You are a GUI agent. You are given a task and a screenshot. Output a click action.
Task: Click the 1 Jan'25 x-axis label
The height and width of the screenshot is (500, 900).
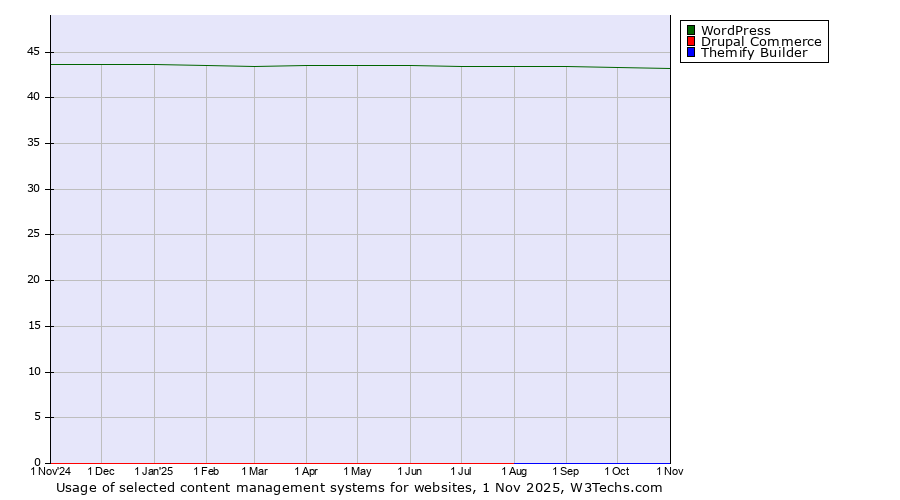pyautogui.click(x=154, y=471)
